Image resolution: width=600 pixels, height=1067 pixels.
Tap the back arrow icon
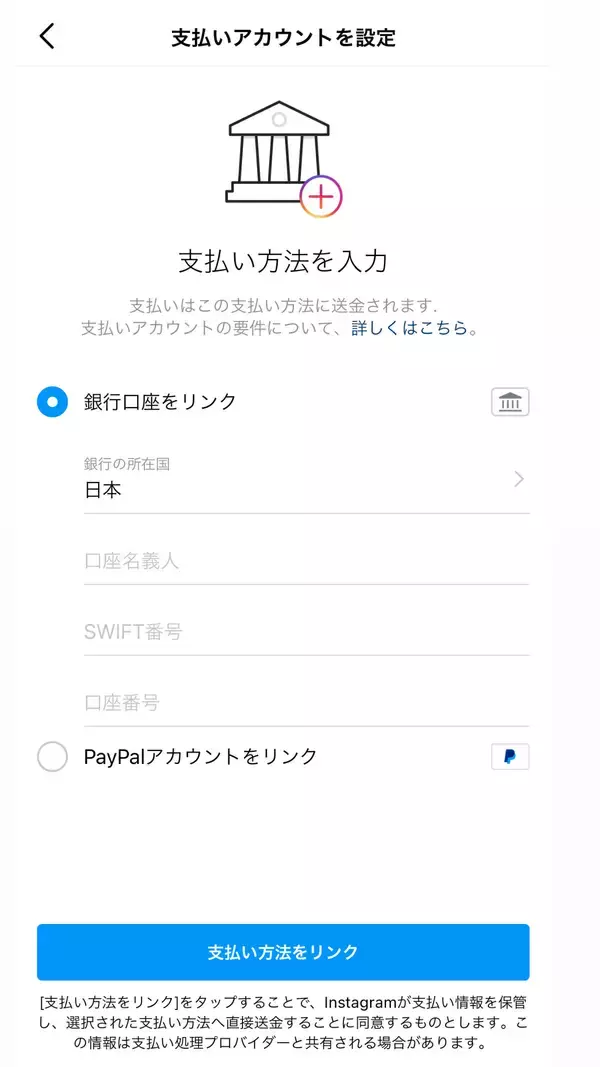(47, 37)
